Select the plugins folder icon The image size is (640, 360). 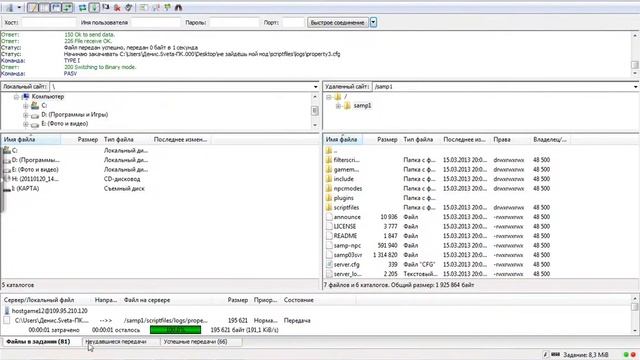(329, 198)
